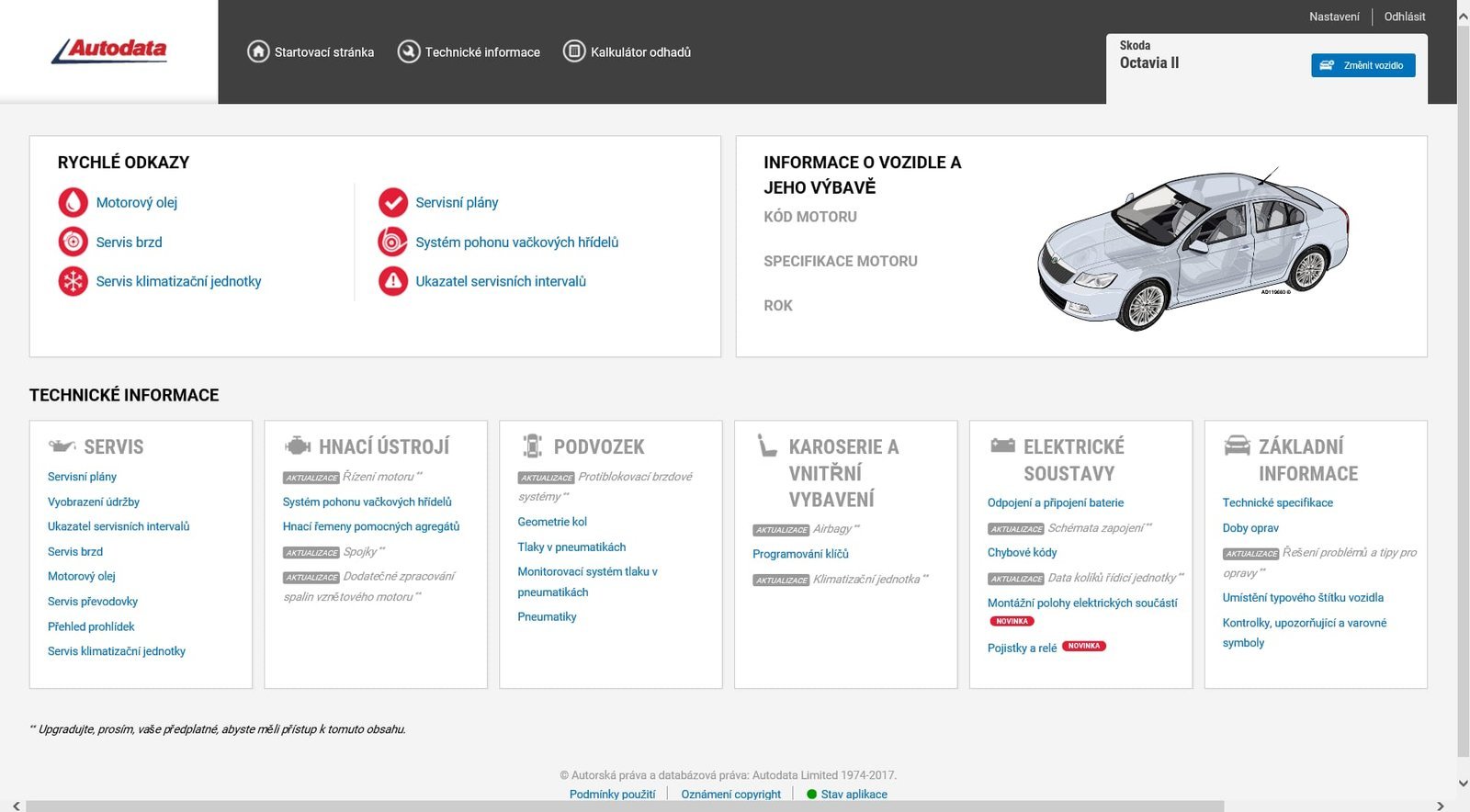
Task: Click the vertical scrollbar down arrow
Action: click(1463, 784)
